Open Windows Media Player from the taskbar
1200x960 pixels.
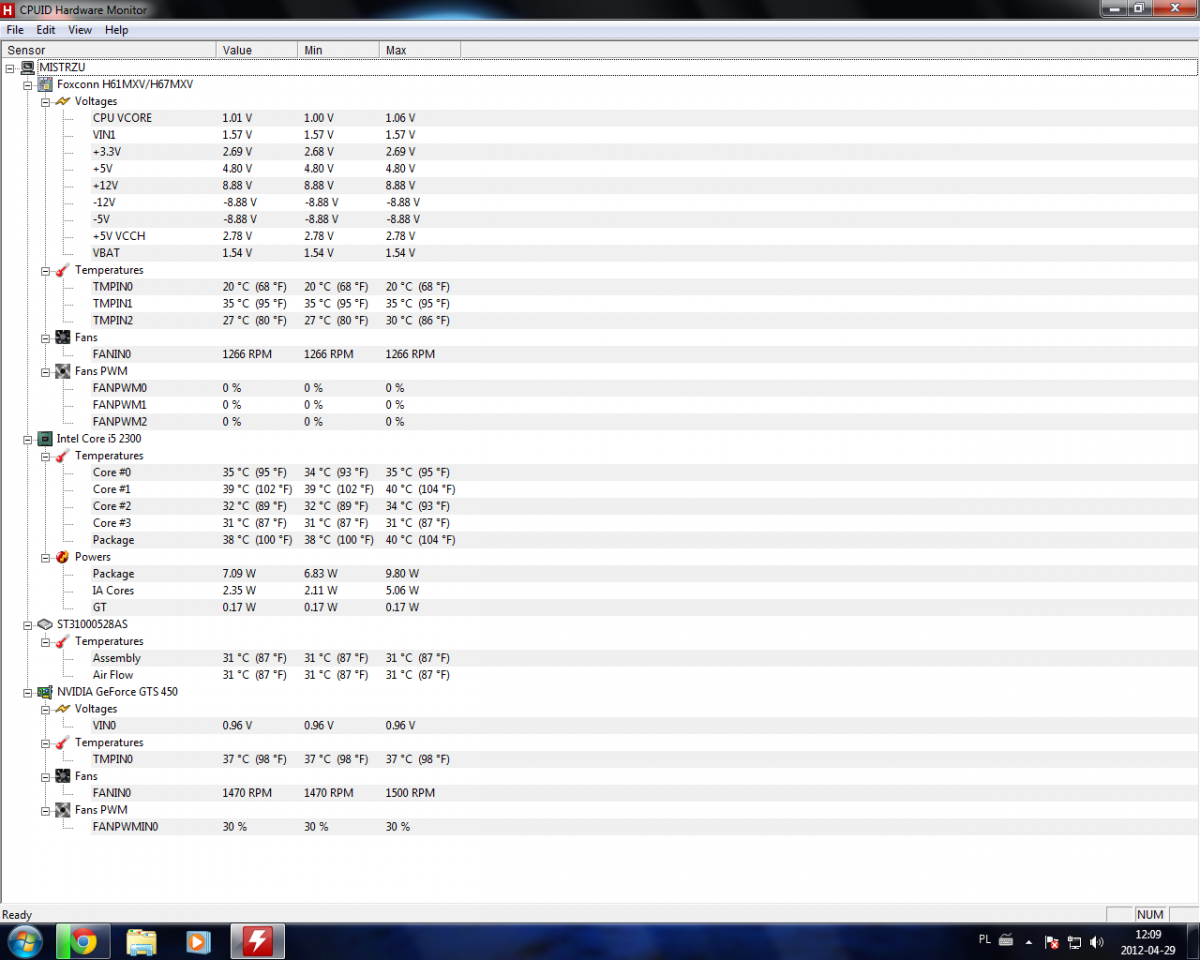(x=198, y=942)
